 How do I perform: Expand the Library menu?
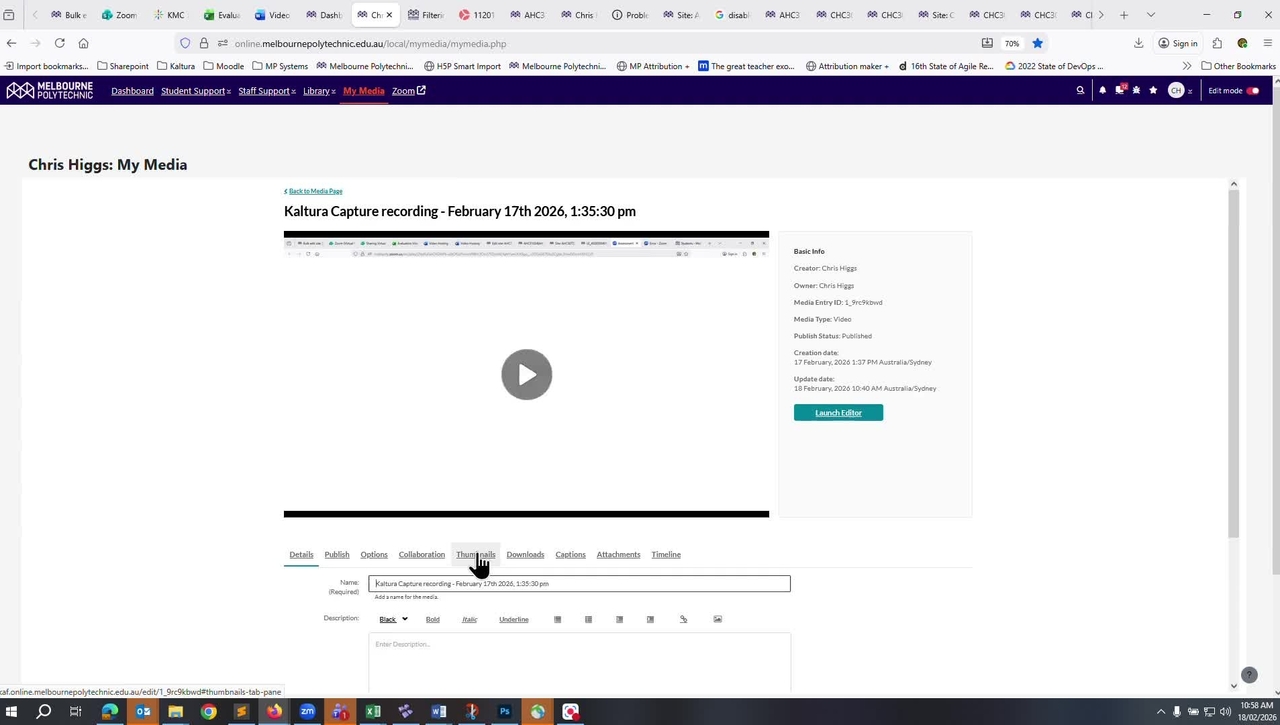pyautogui.click(x=319, y=91)
